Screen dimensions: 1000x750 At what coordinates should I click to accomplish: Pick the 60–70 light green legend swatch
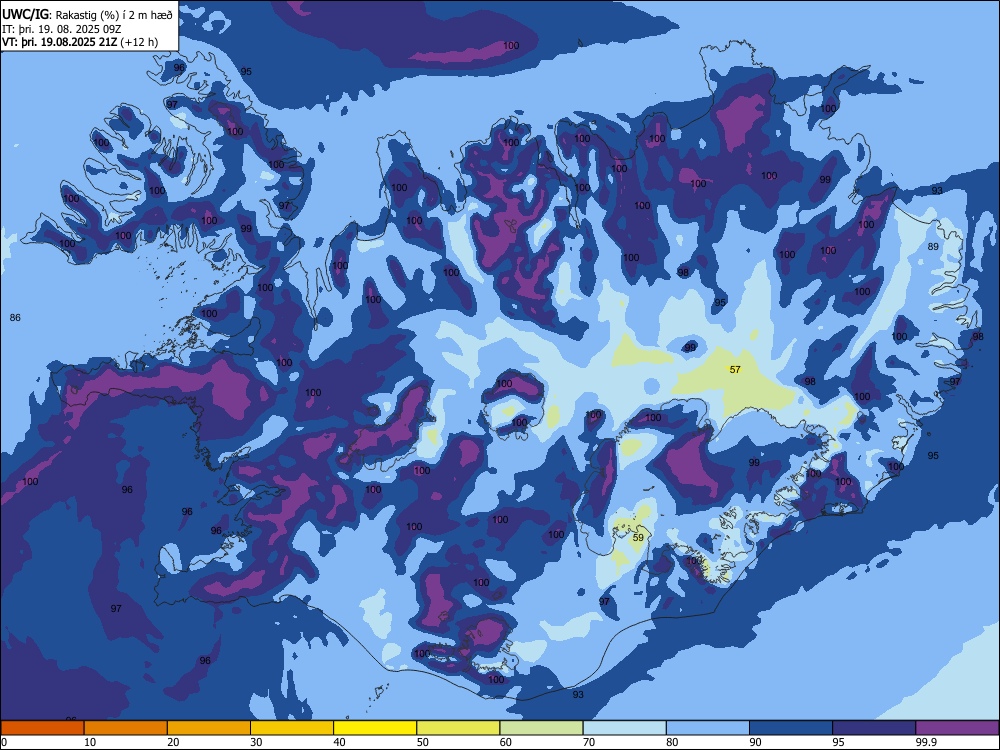(541, 728)
